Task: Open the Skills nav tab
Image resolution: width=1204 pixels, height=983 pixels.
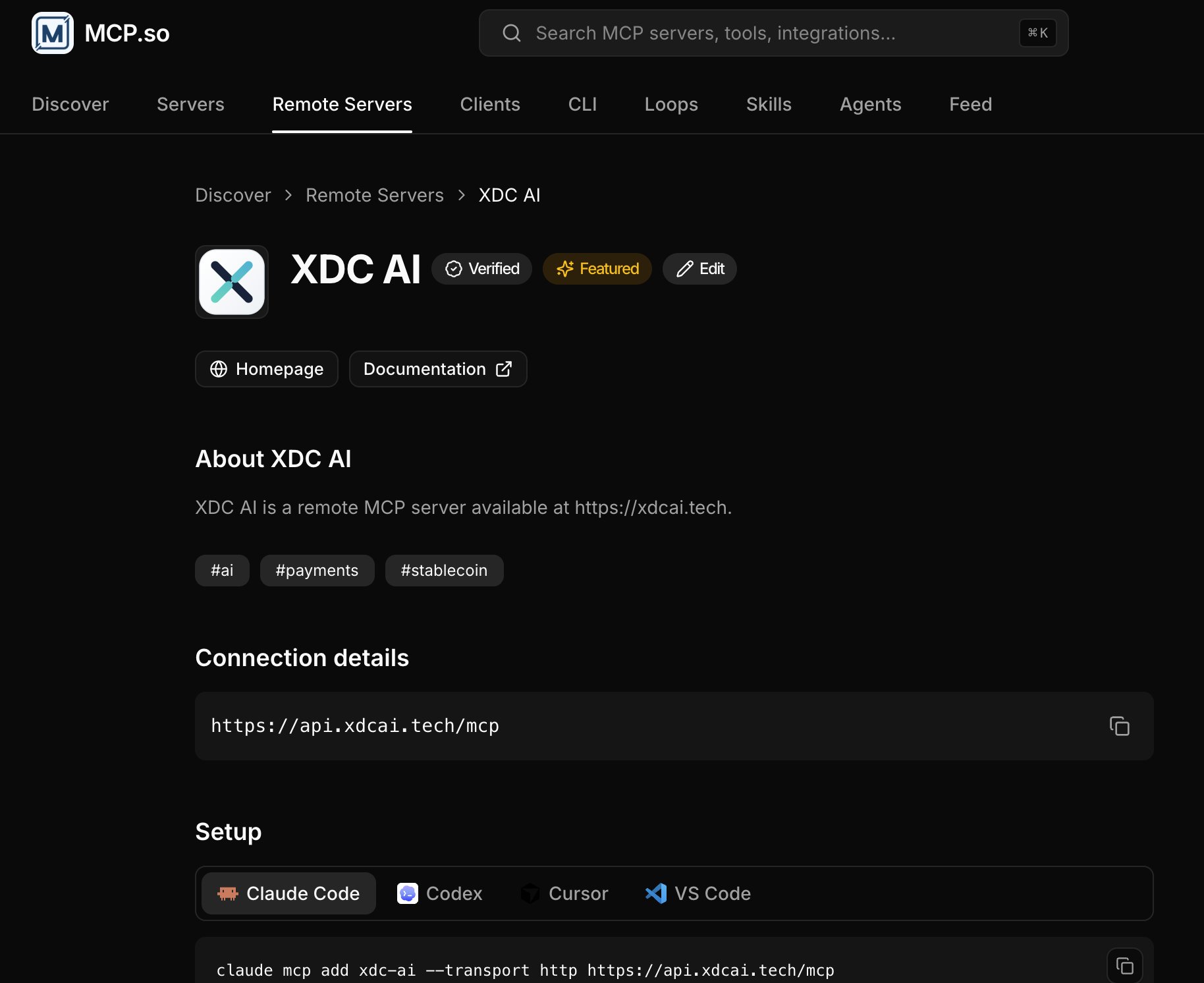Action: pos(769,104)
